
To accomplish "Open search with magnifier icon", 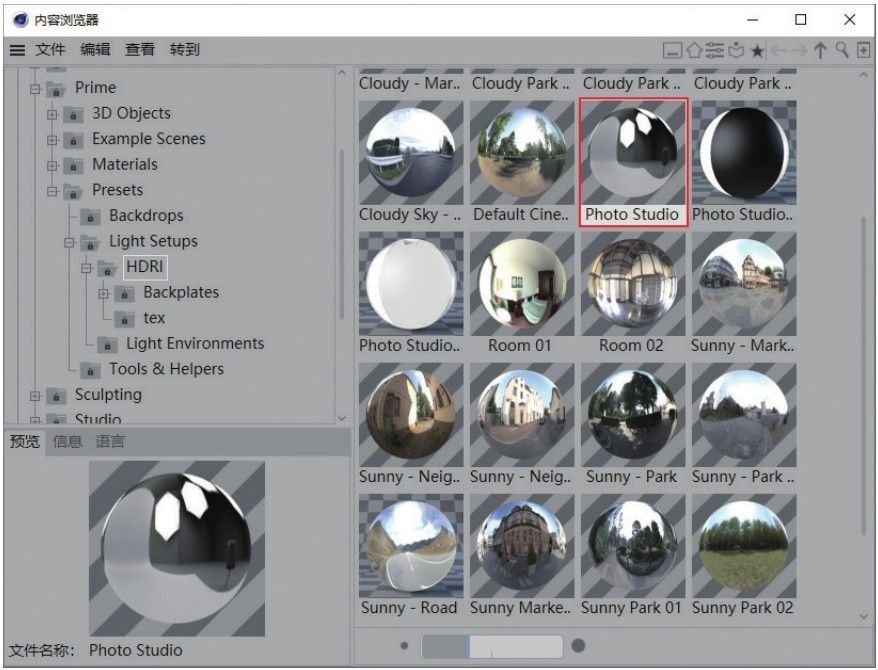I will 842,50.
